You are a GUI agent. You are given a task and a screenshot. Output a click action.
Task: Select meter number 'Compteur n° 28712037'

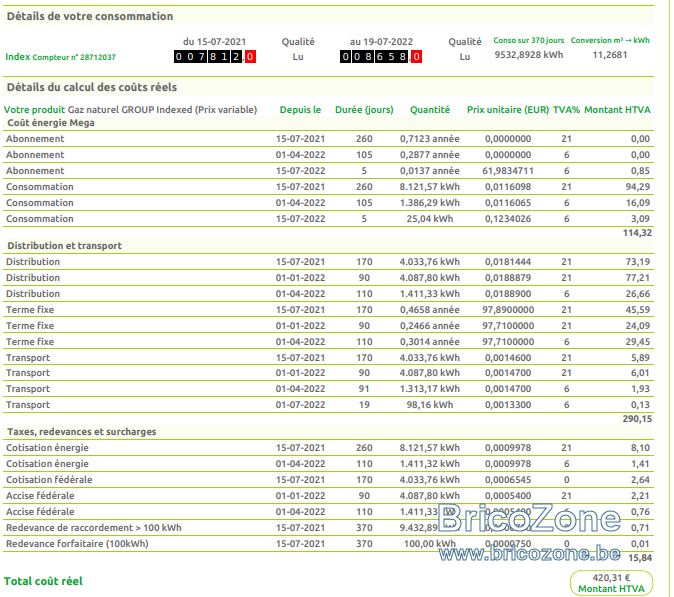tap(74, 57)
